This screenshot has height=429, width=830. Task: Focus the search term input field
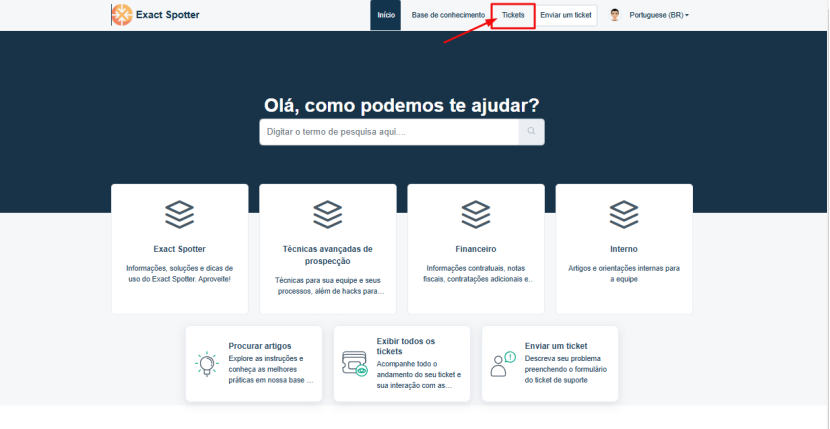389,132
